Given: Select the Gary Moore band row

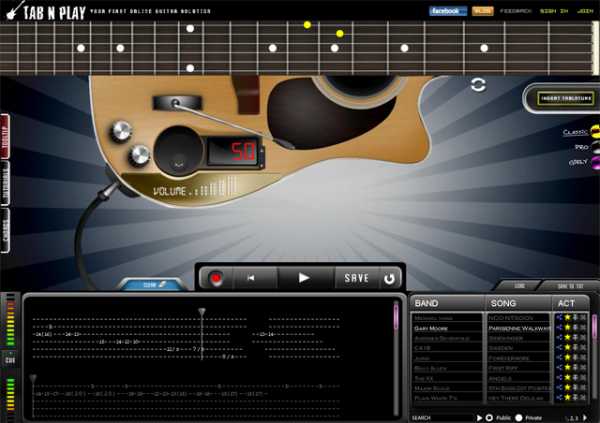Looking at the screenshot, I should click(447, 328).
